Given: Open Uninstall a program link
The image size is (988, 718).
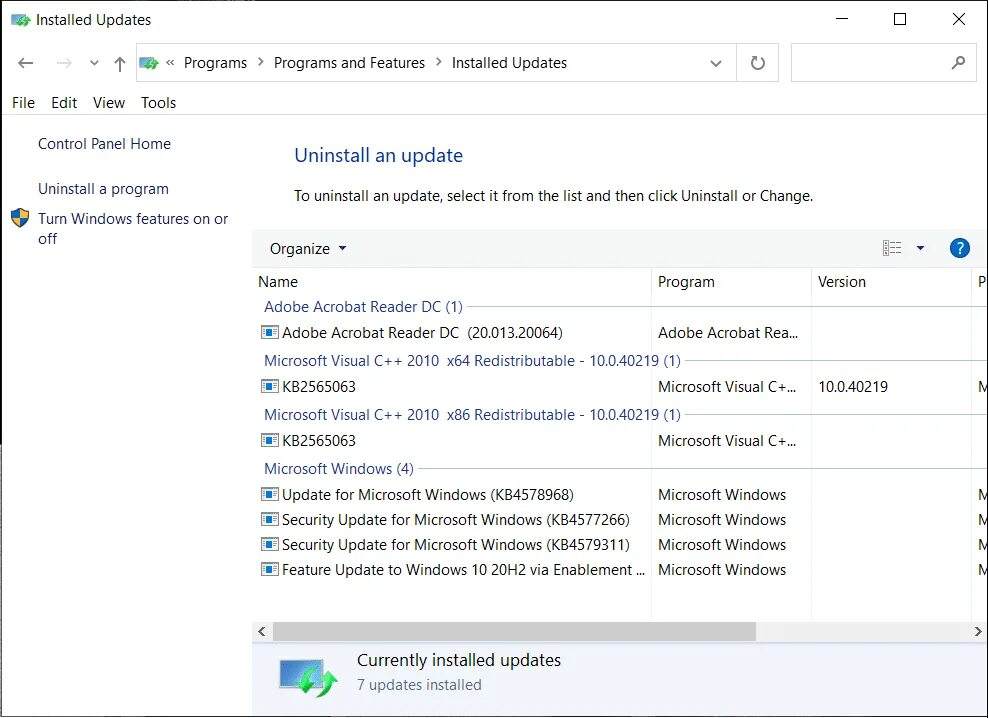Looking at the screenshot, I should (103, 189).
